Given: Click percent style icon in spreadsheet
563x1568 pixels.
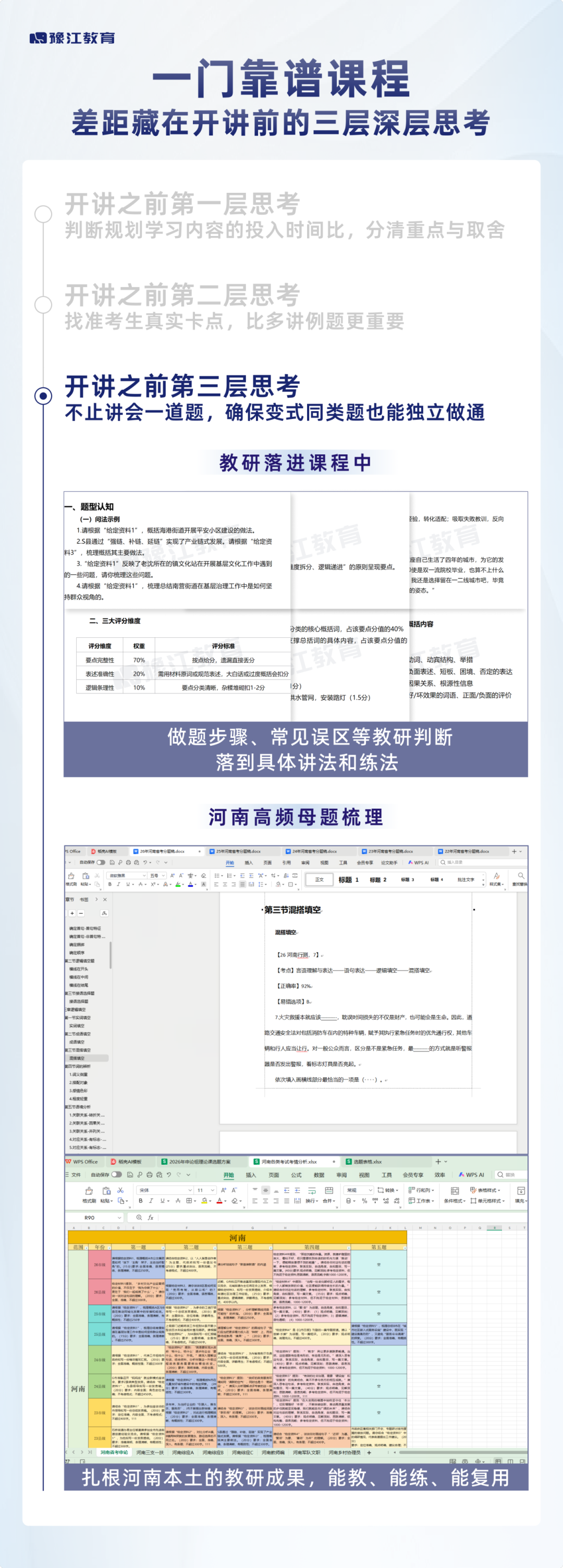Looking at the screenshot, I should click(364, 1201).
